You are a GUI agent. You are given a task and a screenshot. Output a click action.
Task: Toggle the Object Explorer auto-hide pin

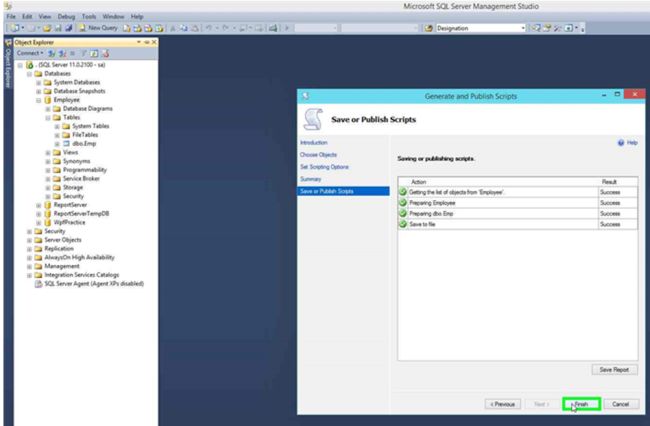pos(146,42)
